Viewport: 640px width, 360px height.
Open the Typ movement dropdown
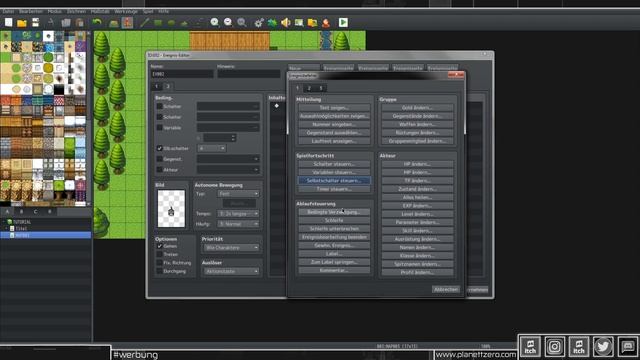238,194
